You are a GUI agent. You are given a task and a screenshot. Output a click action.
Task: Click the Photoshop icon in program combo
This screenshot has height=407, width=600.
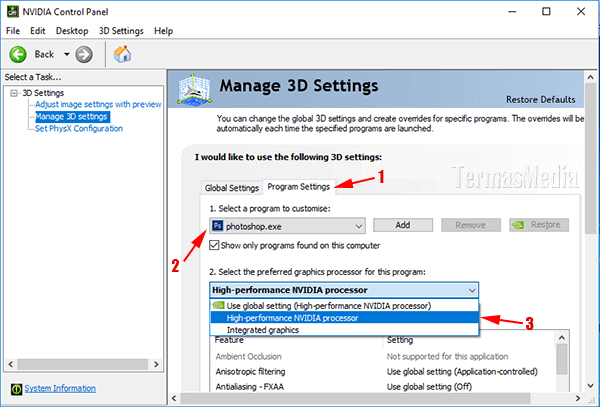click(x=217, y=226)
